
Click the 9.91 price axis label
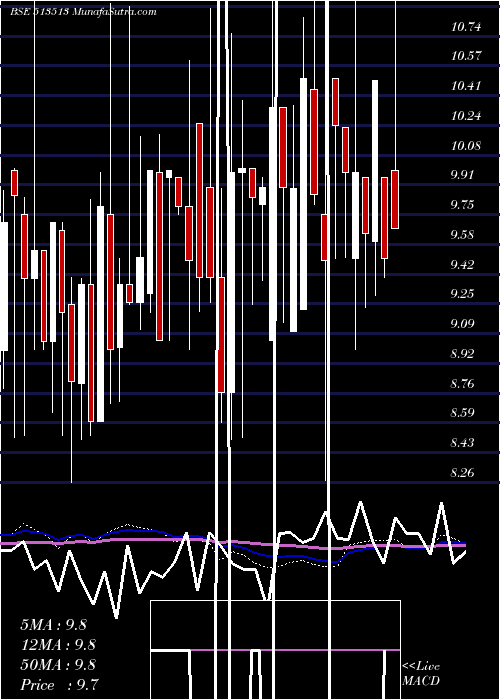462,175
